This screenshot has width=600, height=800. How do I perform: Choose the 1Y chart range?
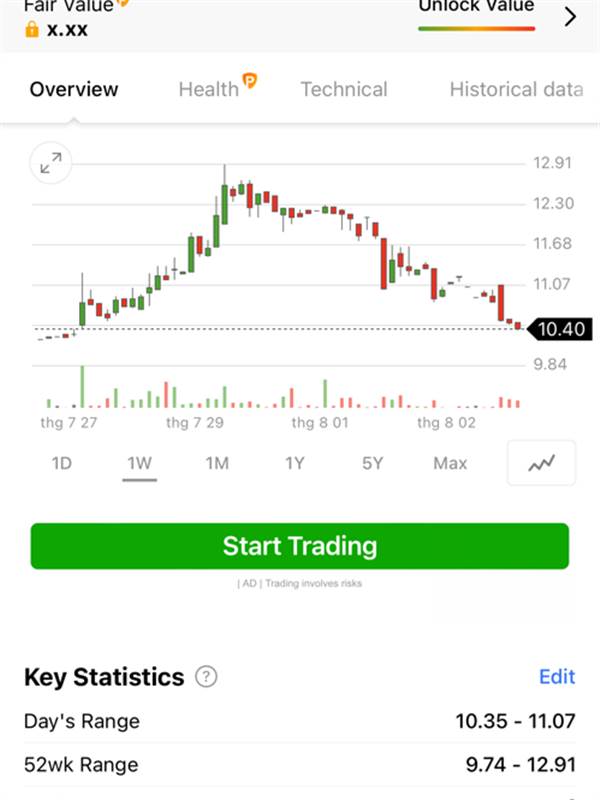click(294, 463)
